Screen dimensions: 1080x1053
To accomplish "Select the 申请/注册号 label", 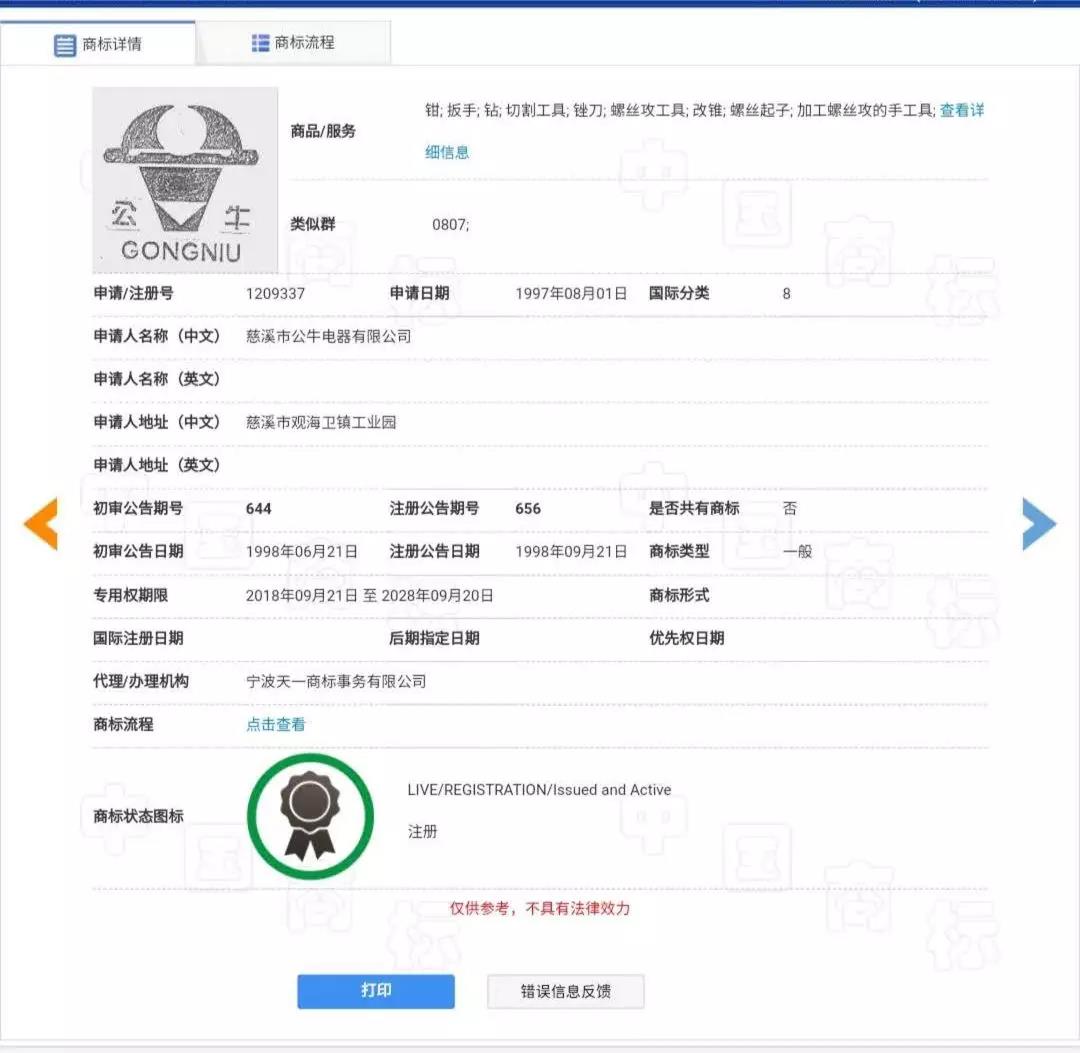I will click(134, 293).
